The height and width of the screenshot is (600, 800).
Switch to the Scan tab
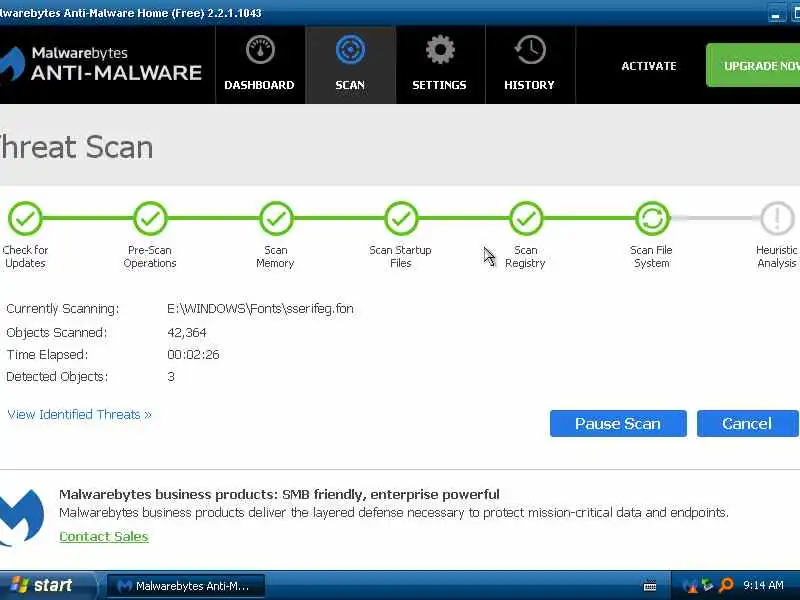click(350, 65)
